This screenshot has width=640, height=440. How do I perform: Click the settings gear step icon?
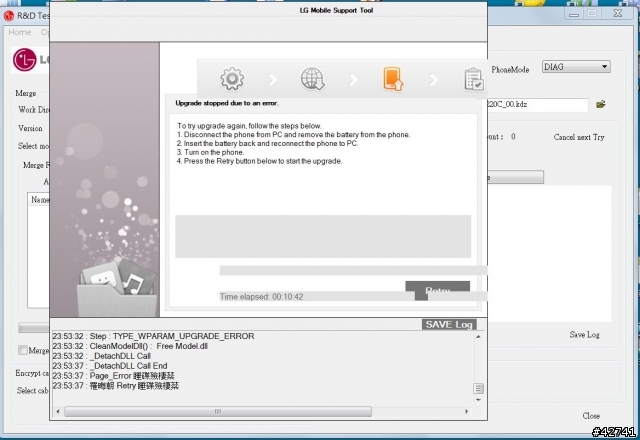coord(232,79)
